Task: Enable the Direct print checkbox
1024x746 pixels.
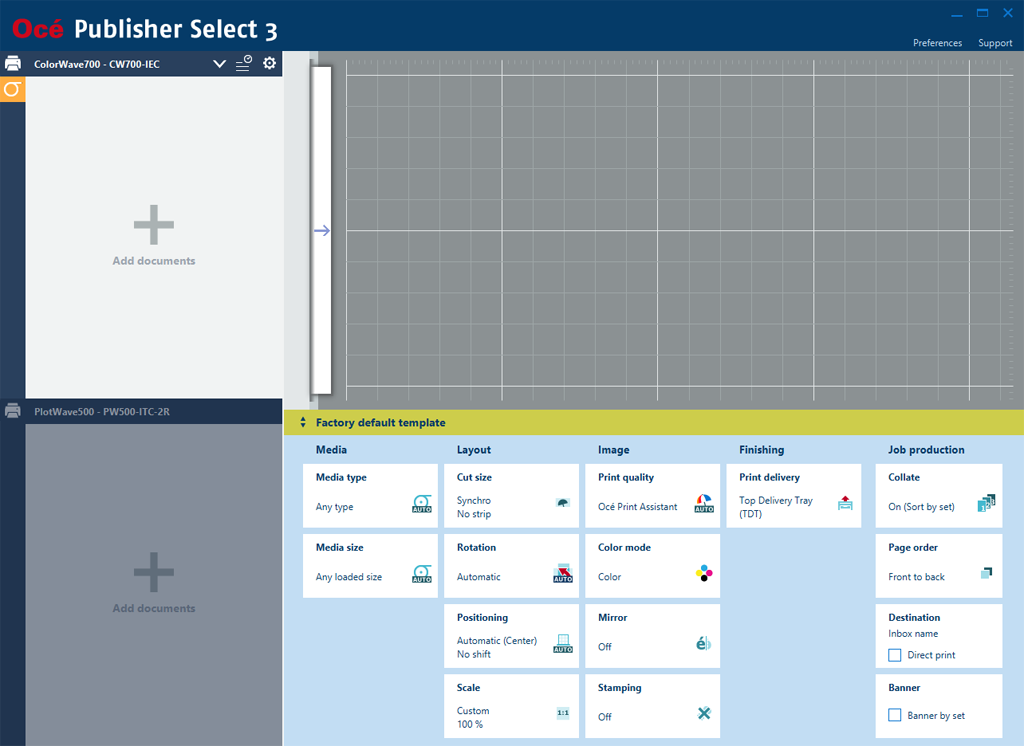Action: 895,655
